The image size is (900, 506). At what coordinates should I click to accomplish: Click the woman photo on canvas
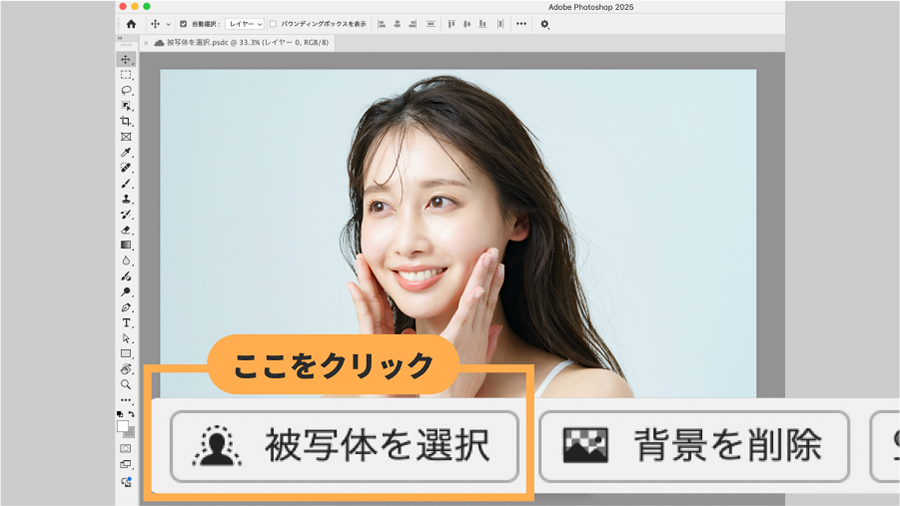[458, 233]
